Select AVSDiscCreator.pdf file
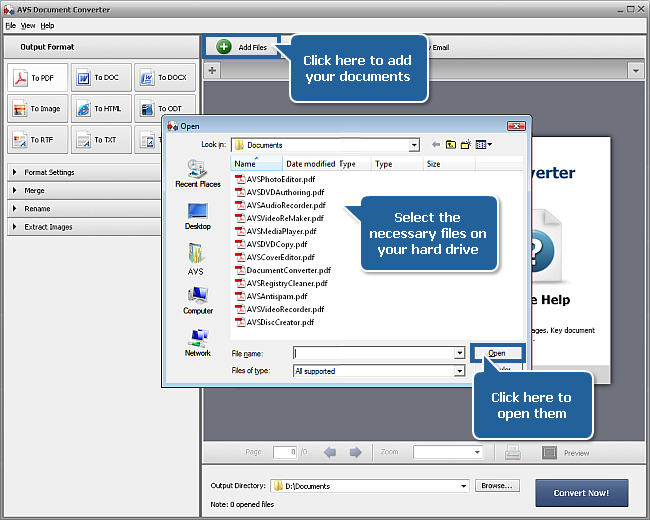The width and height of the screenshot is (650, 520). coord(275,322)
